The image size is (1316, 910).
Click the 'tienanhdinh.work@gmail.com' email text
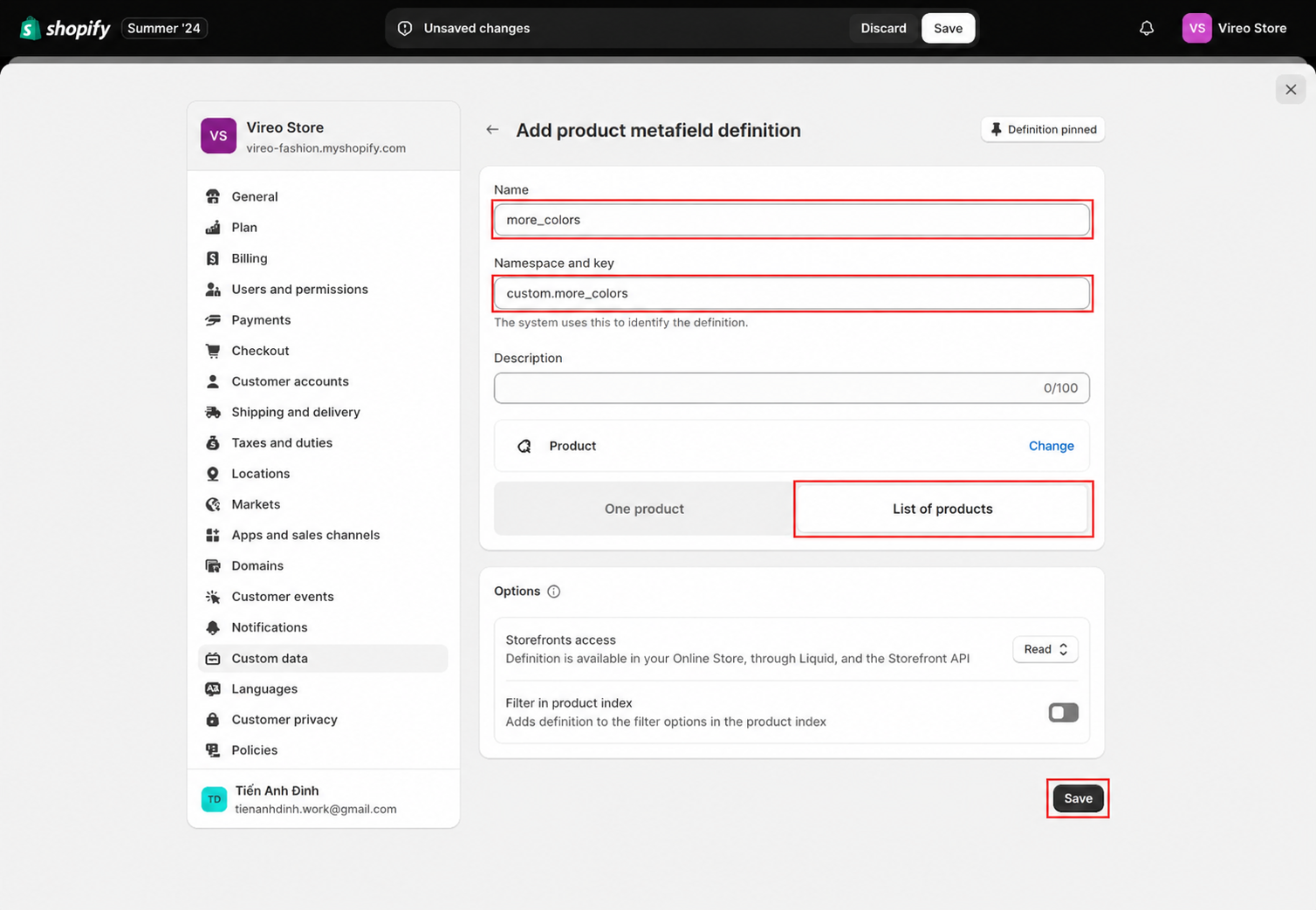[x=315, y=809]
